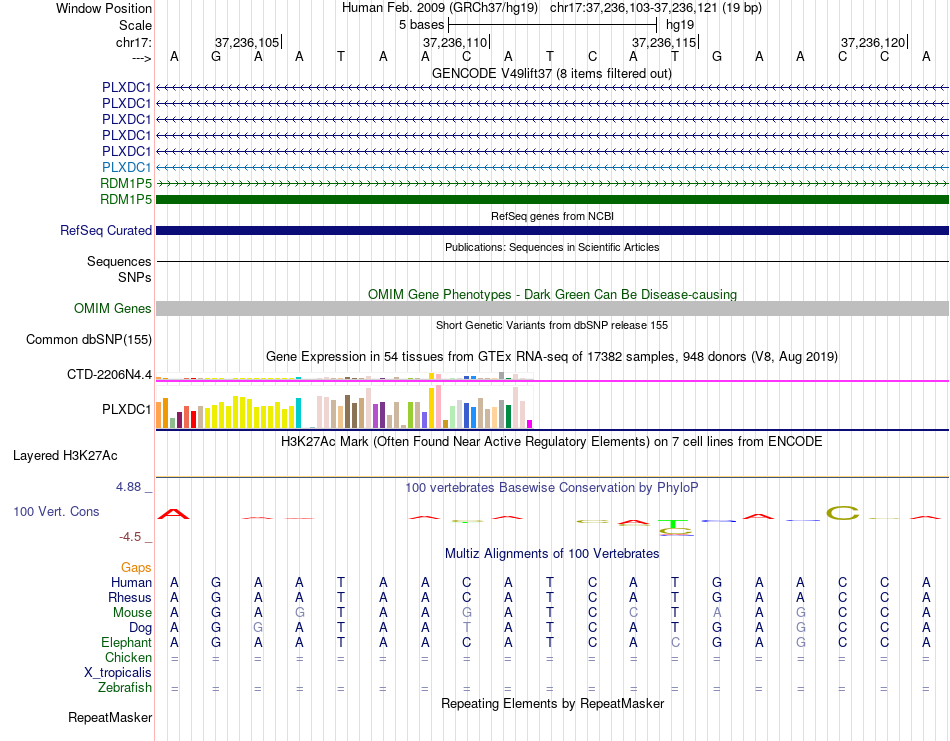Click the PLXDC1 label beside expression bar chart

pos(126,410)
